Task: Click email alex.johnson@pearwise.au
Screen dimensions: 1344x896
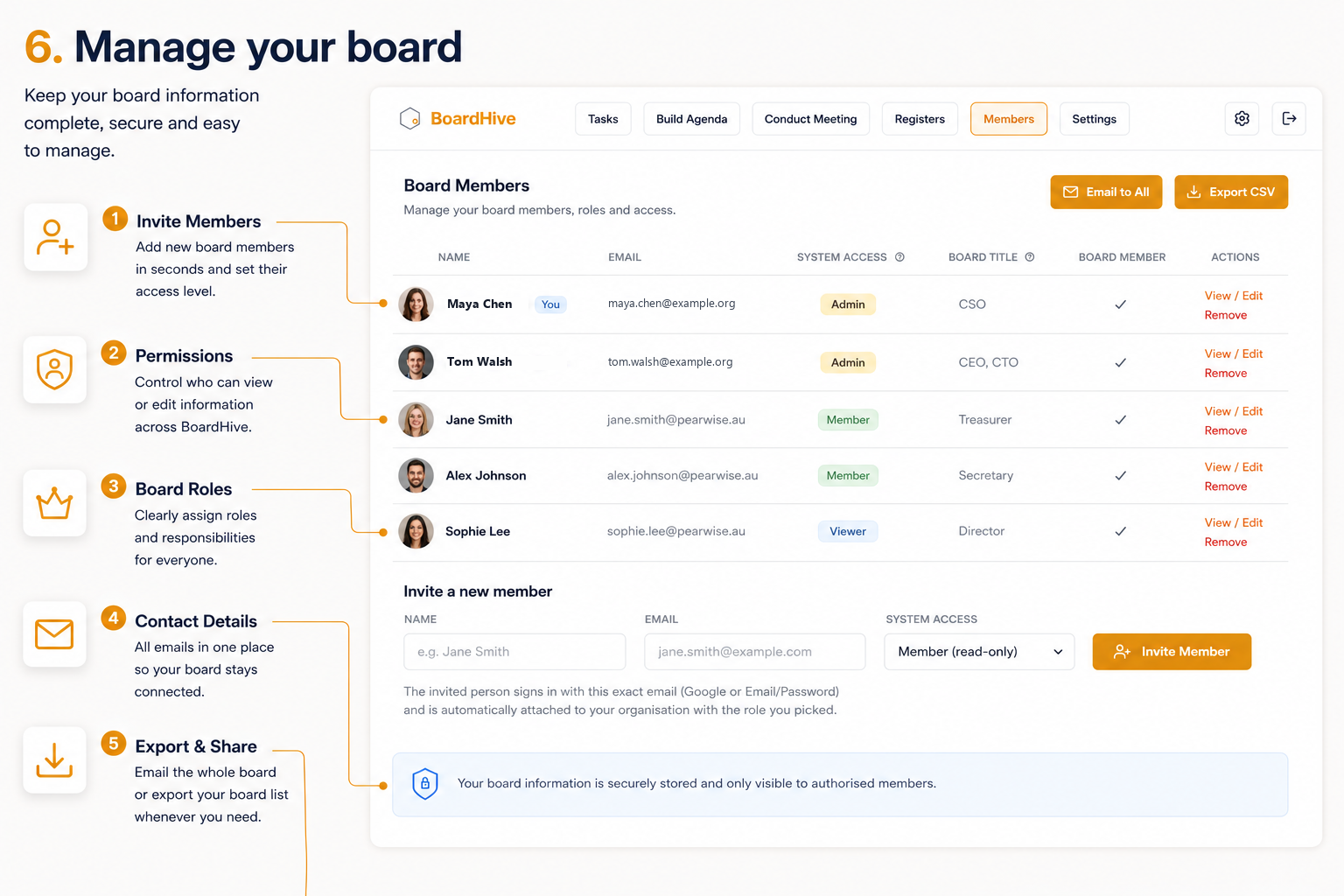Action: click(x=682, y=476)
